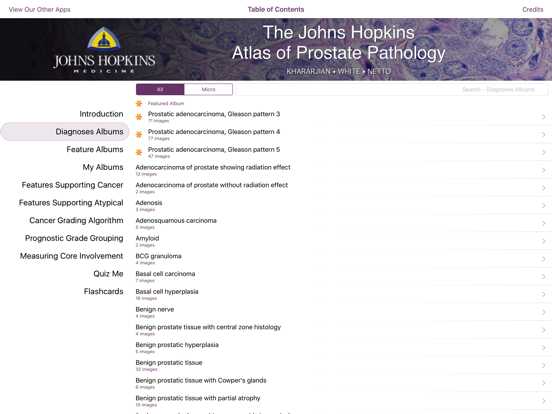Viewport: 552px width, 414px height.
Task: Open the BCG granuloma album
Action: click(x=344, y=259)
